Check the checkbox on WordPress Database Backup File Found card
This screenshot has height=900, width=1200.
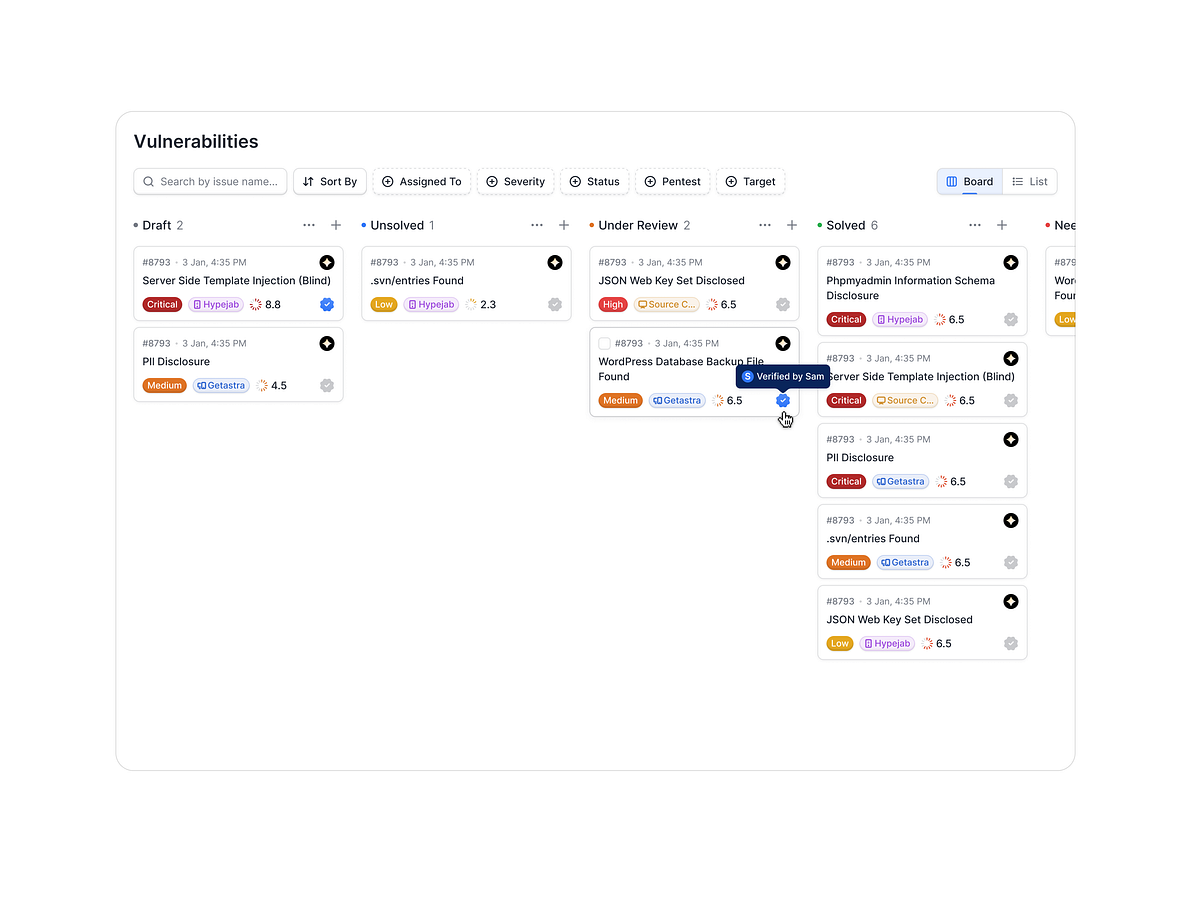604,343
